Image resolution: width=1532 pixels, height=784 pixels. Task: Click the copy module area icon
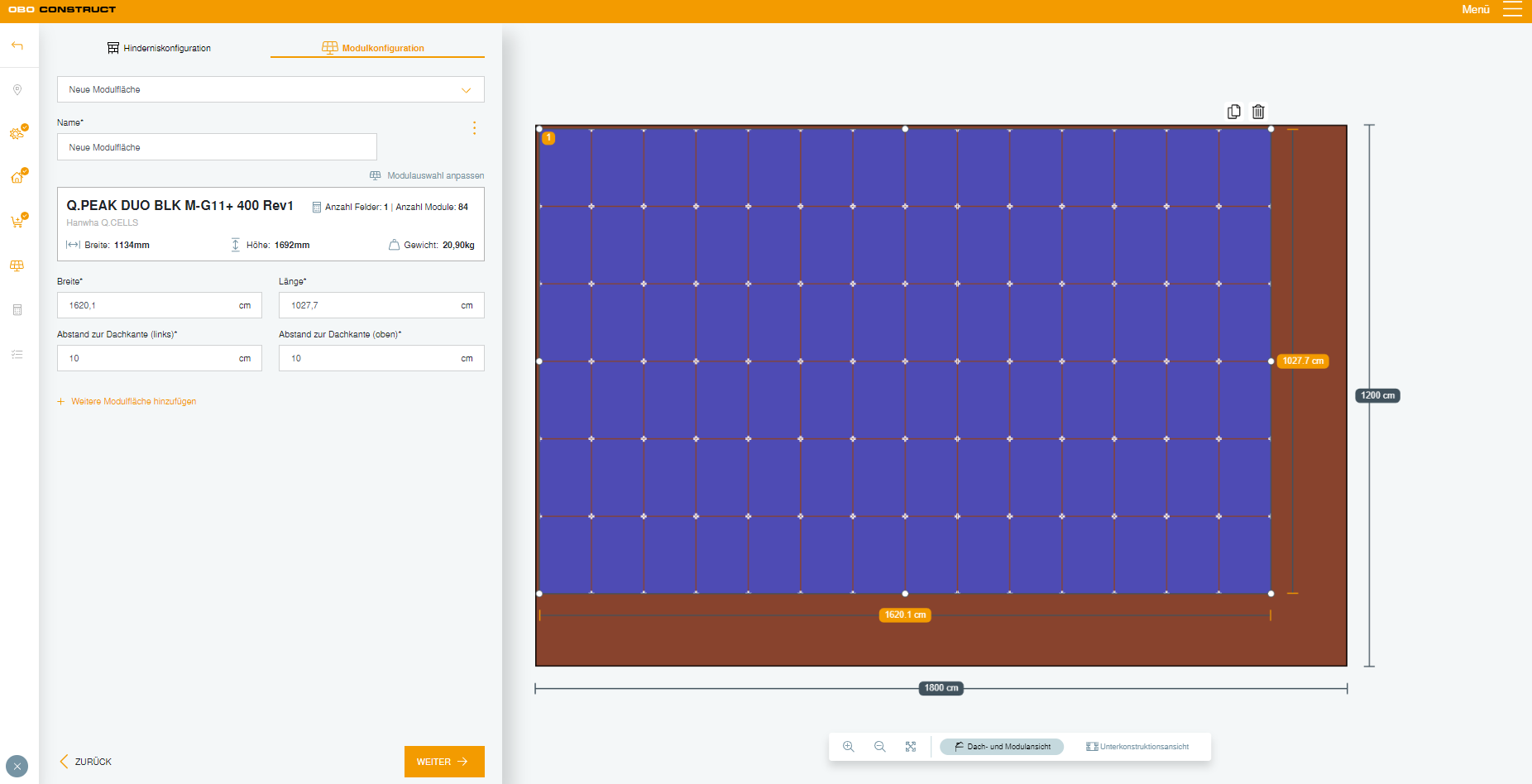point(1233,112)
